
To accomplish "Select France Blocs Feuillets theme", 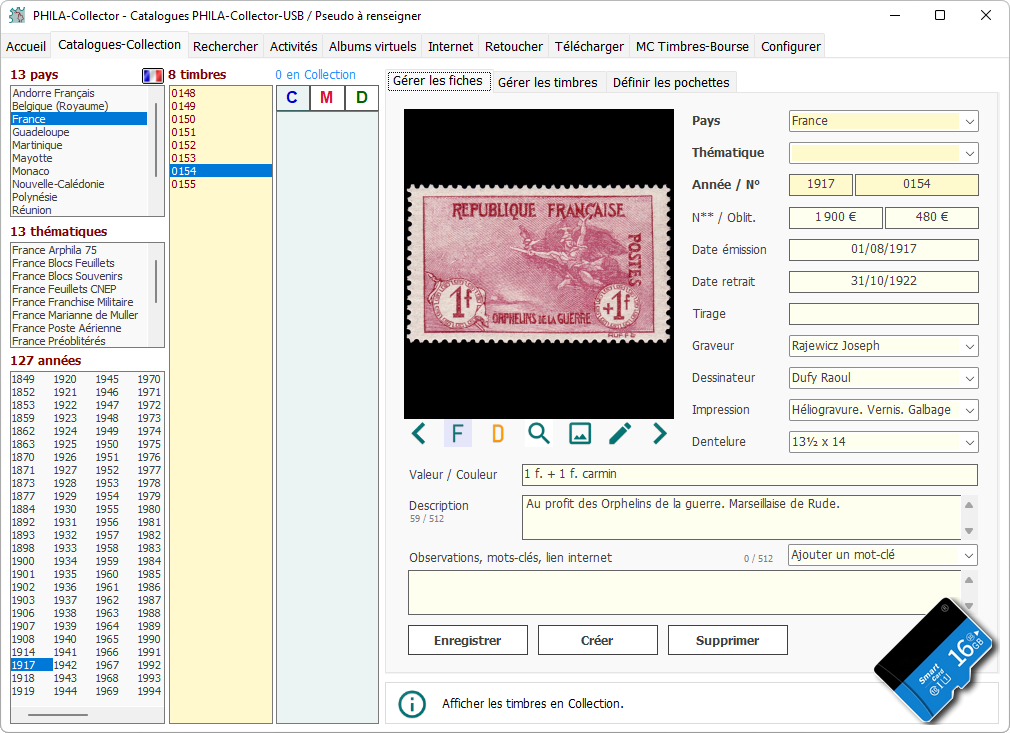I will click(79, 263).
